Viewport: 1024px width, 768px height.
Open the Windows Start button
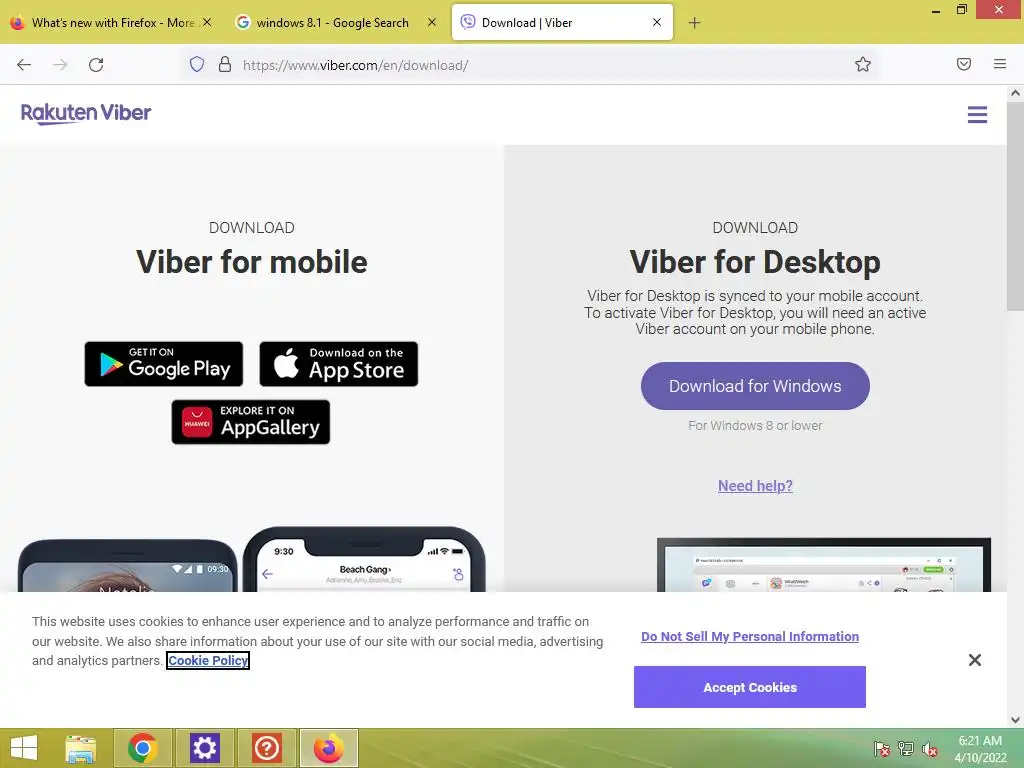24,748
